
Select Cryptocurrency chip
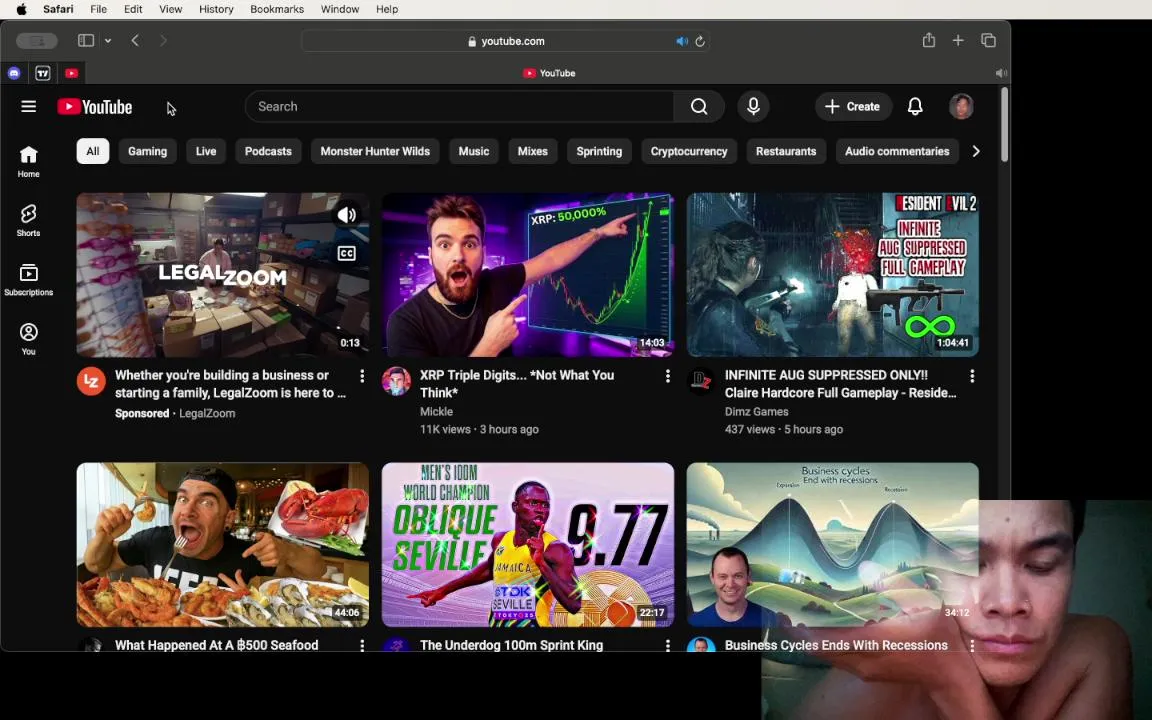point(688,151)
